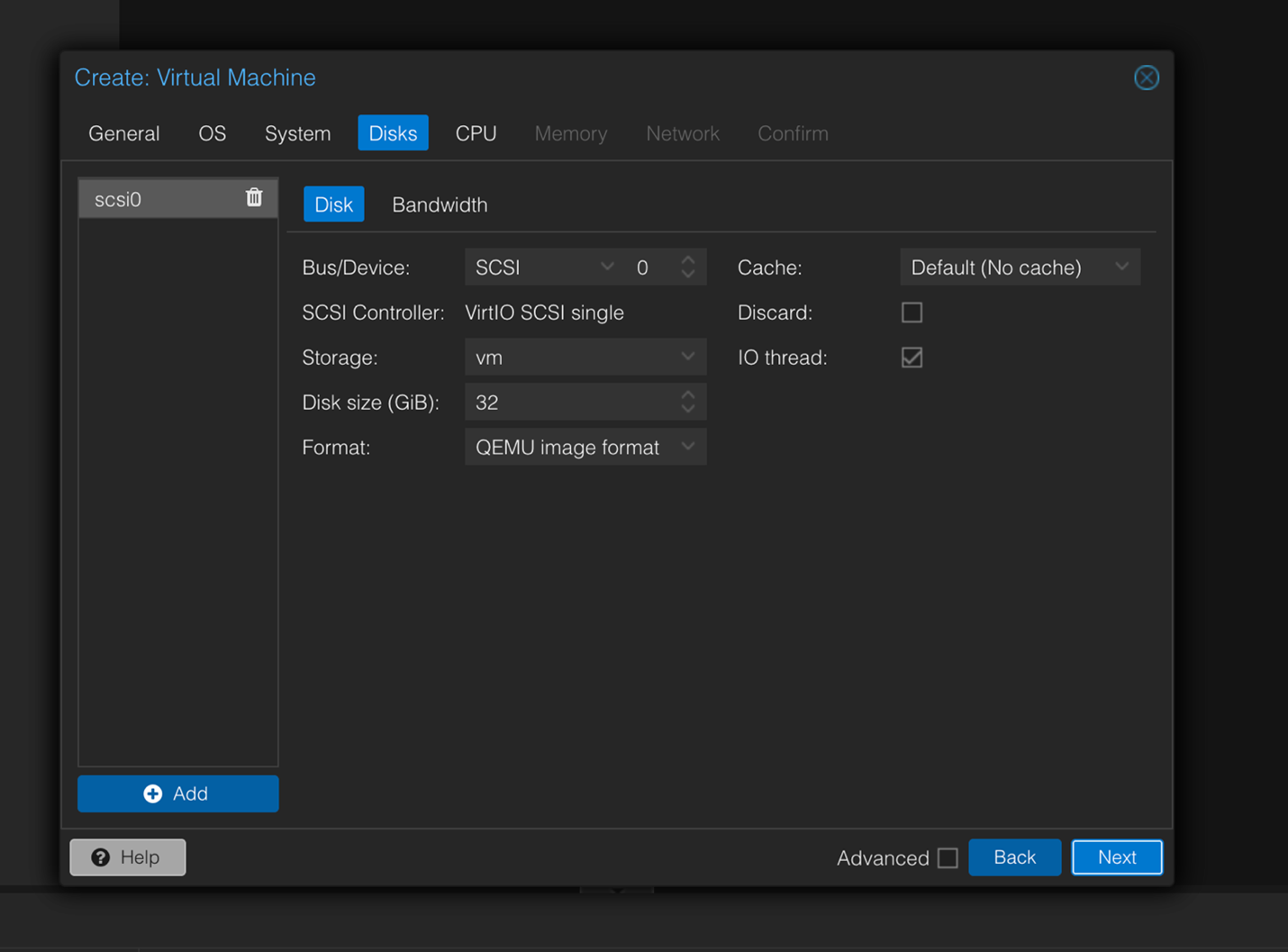Go to the System tab
The image size is (1288, 952).
point(297,133)
